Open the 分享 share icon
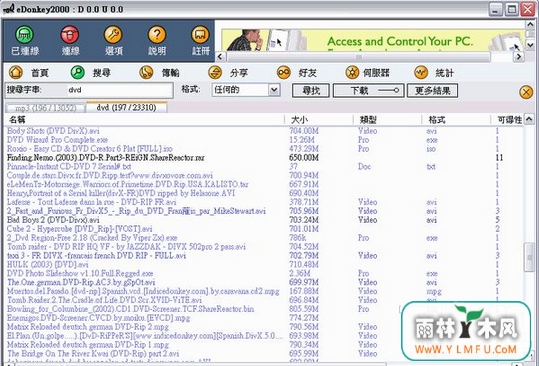Viewport: 539px width, 366px height. pos(215,73)
